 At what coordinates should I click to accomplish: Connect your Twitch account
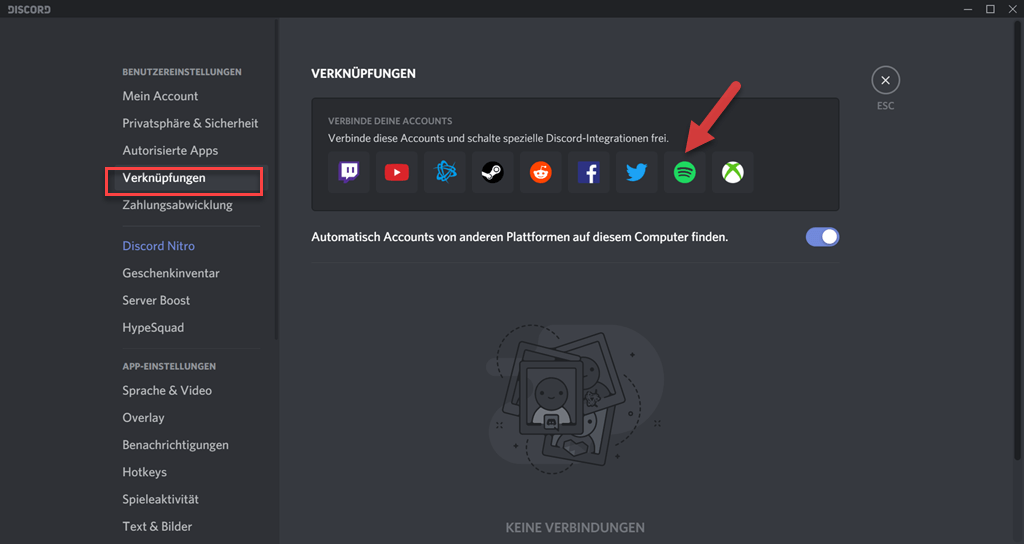pos(349,172)
